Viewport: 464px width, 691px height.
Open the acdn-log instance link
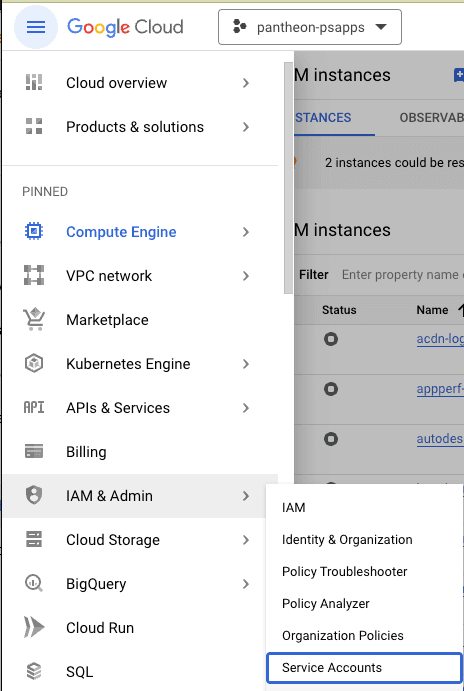[x=440, y=338]
